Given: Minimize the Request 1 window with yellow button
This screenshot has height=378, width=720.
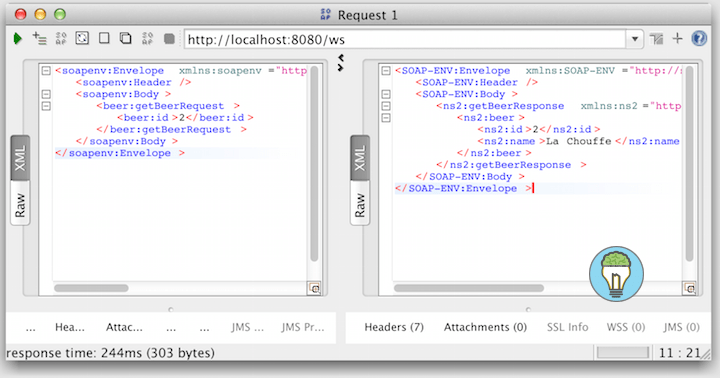Looking at the screenshot, I should tap(40, 15).
